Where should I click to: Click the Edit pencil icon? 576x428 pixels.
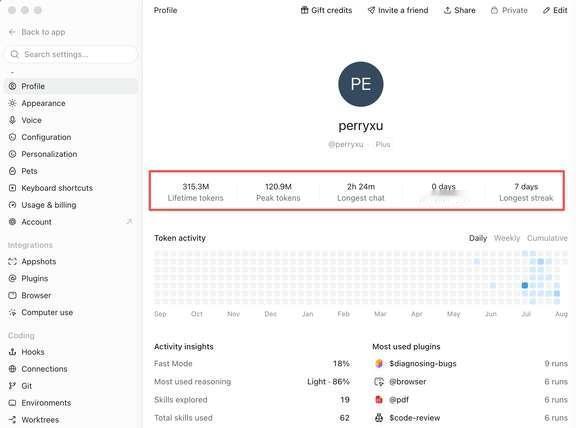(x=547, y=10)
